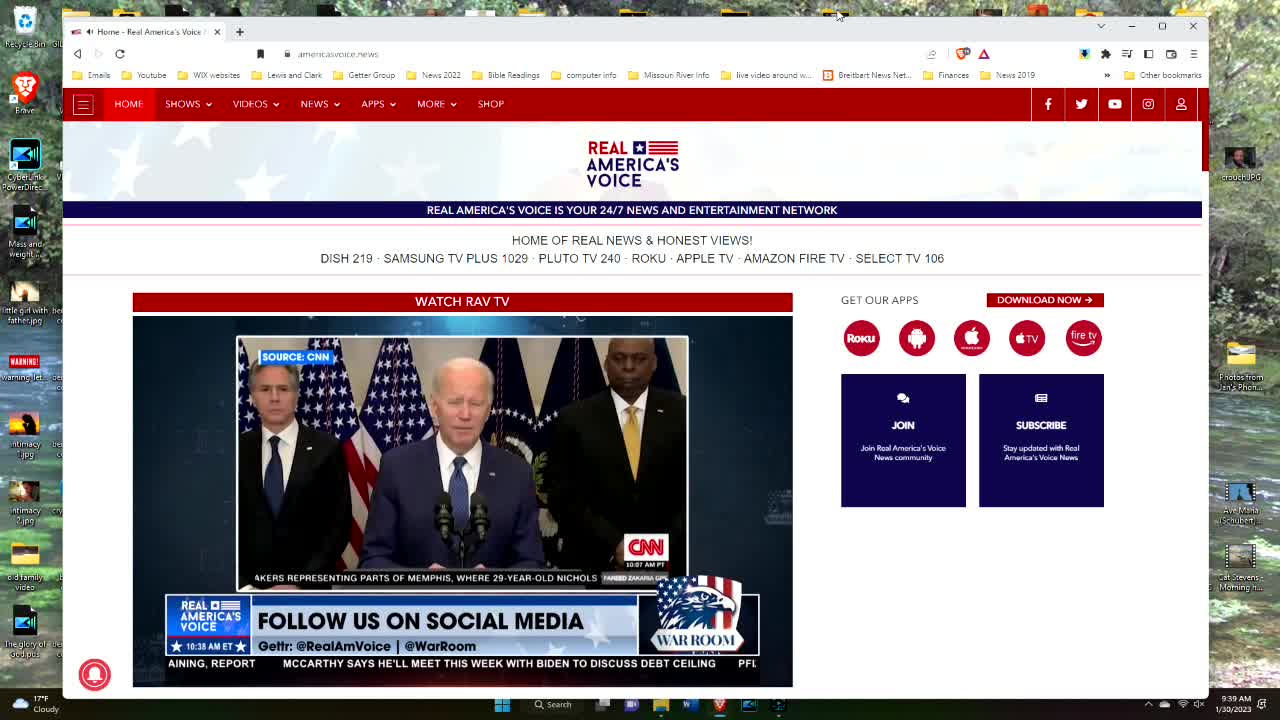Open the hamburger menu on the site navbar
This screenshot has width=1280, height=720.
(x=83, y=104)
